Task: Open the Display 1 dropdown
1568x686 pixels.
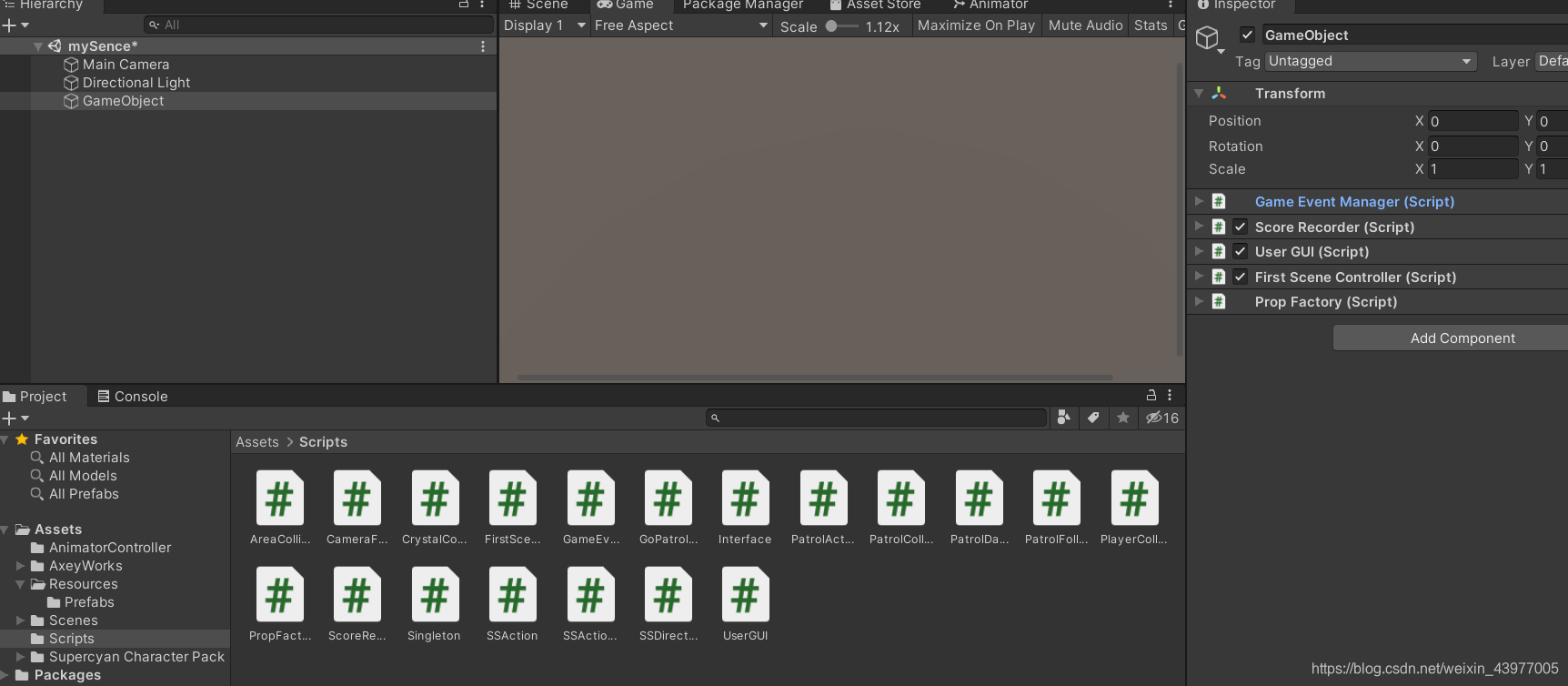Action: point(544,25)
